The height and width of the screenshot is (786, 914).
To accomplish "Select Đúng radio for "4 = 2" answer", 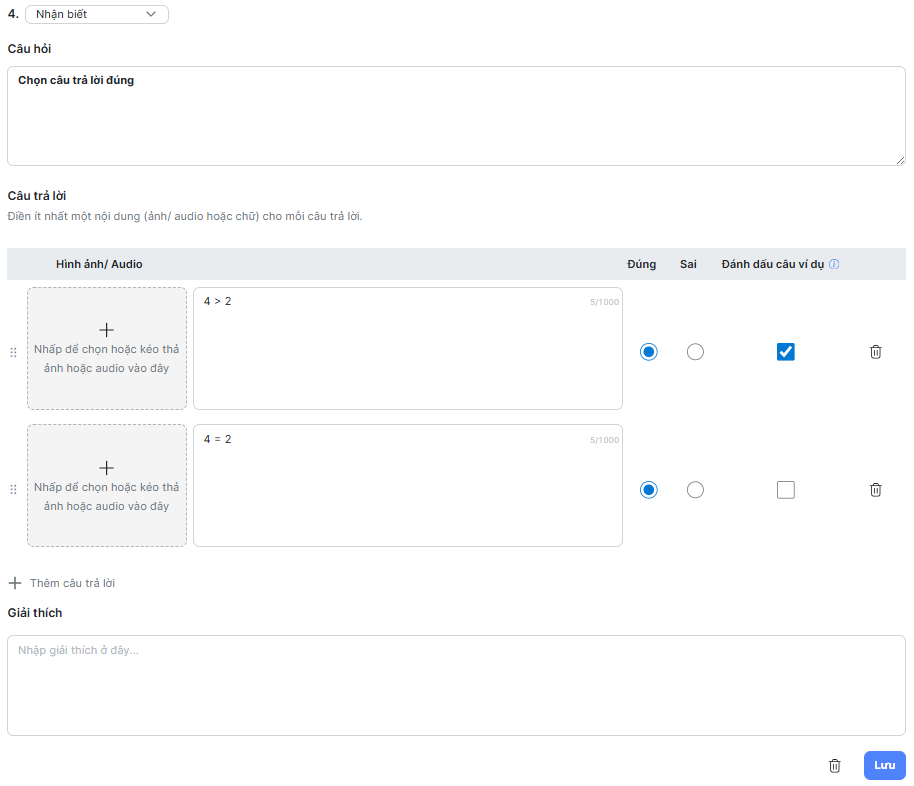I will (649, 490).
